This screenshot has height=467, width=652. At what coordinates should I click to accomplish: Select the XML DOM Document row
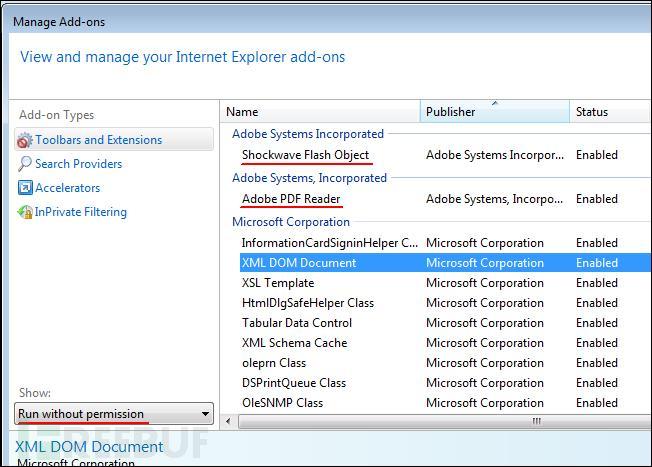click(445, 263)
